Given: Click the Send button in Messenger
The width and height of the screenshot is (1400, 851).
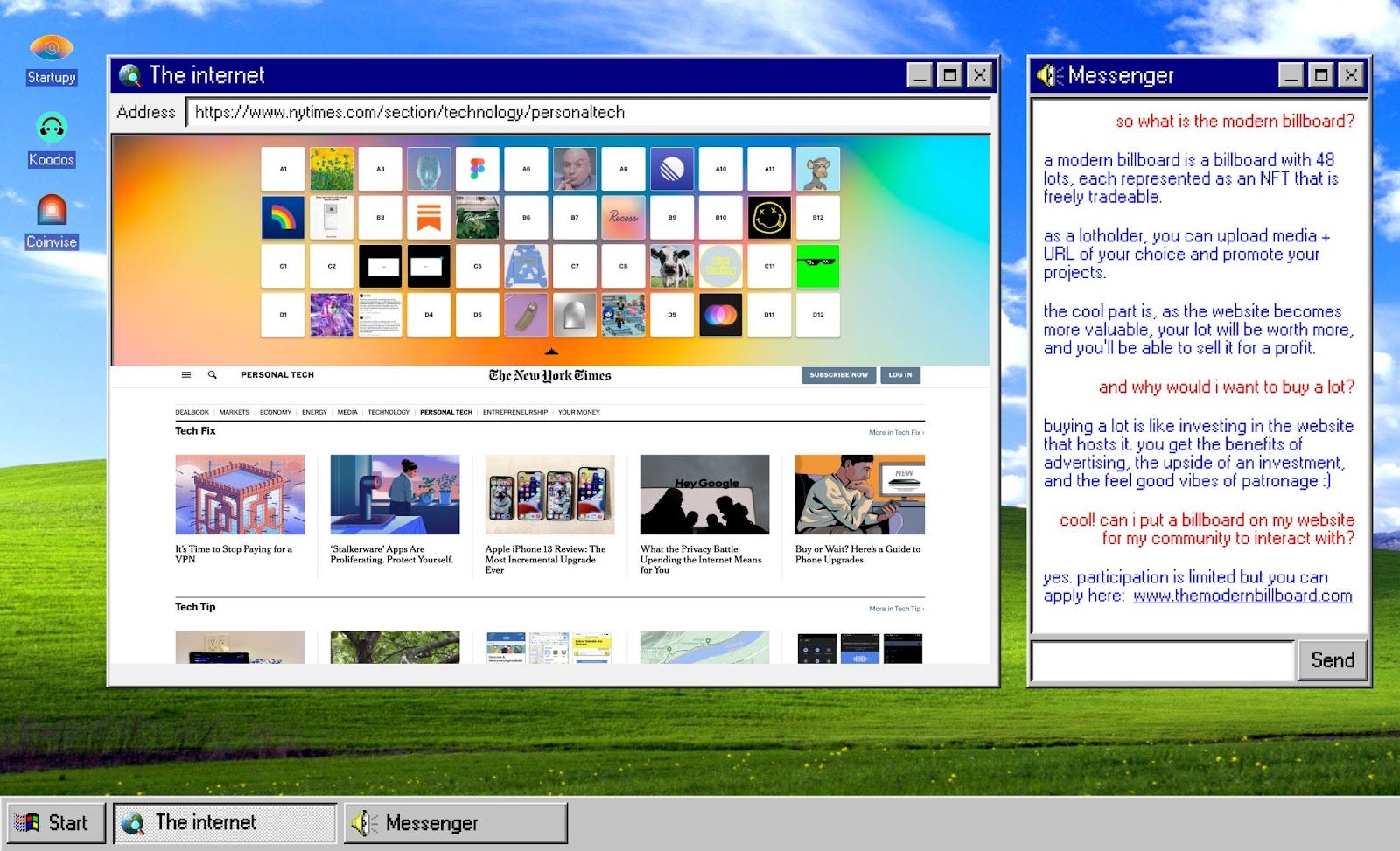Looking at the screenshot, I should coord(1333,660).
